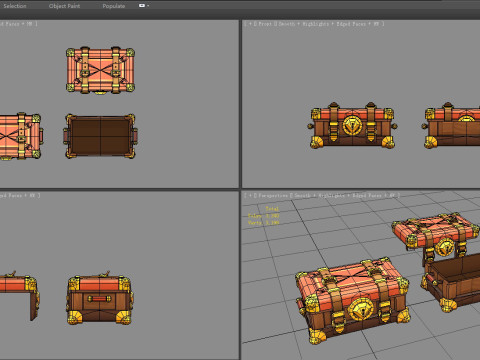Click the Edged Faces label in bottom-left viewport
This screenshot has width=480, height=360.
coord(11,195)
